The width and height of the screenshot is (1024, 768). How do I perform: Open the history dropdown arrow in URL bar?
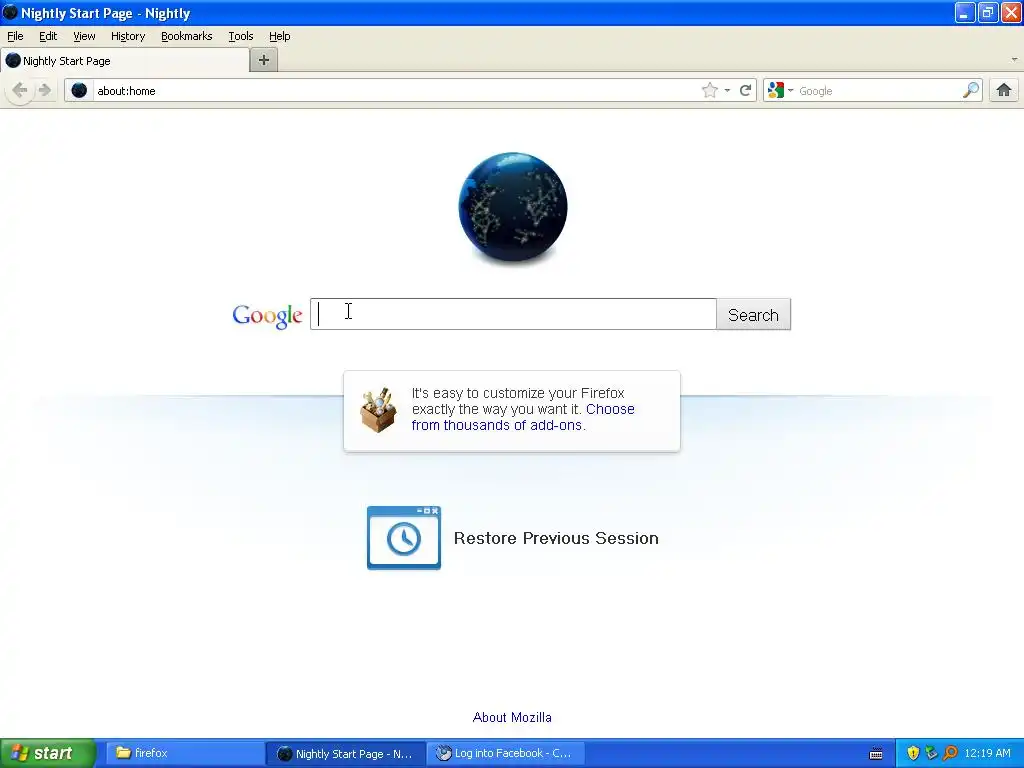pos(727,90)
